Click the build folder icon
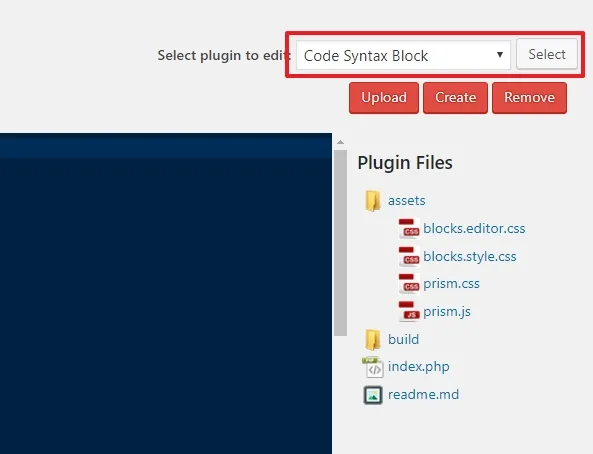 click(x=373, y=340)
